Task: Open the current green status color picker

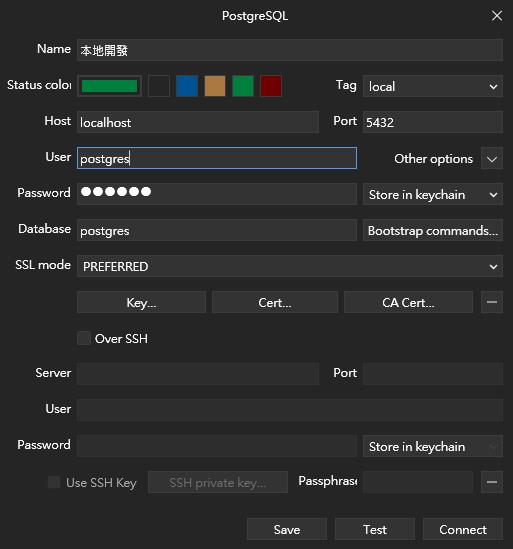Action: coord(109,86)
